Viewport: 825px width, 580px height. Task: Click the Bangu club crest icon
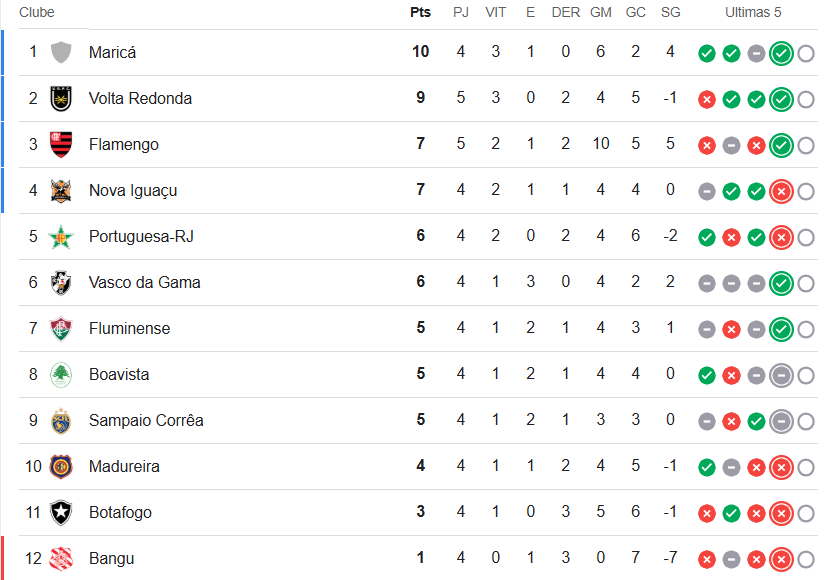click(x=61, y=558)
